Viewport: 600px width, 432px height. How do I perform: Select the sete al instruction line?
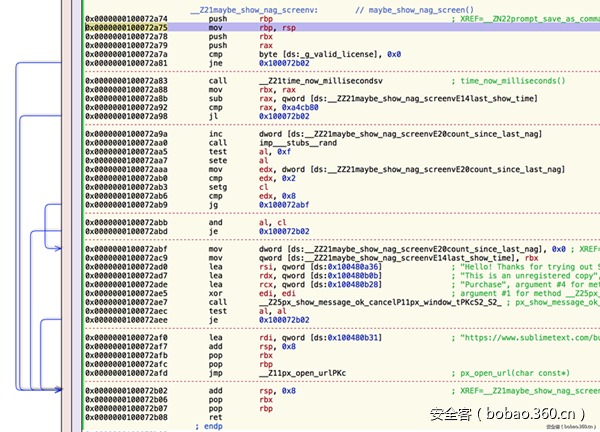225,159
